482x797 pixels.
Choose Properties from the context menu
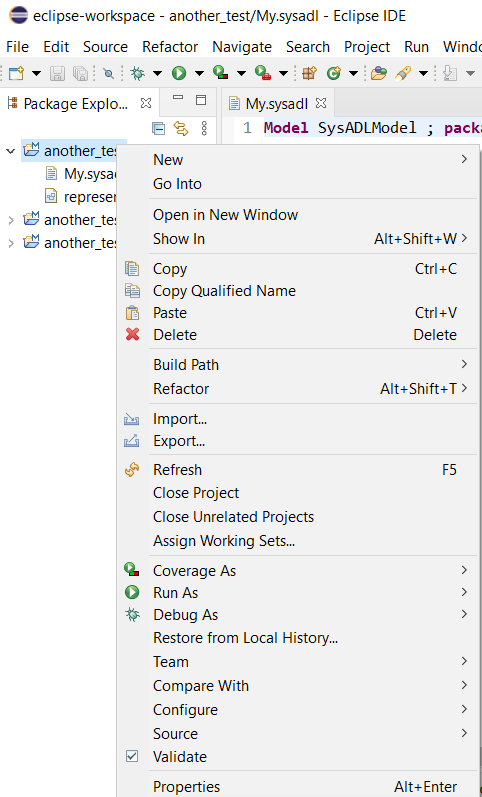tap(298, 787)
